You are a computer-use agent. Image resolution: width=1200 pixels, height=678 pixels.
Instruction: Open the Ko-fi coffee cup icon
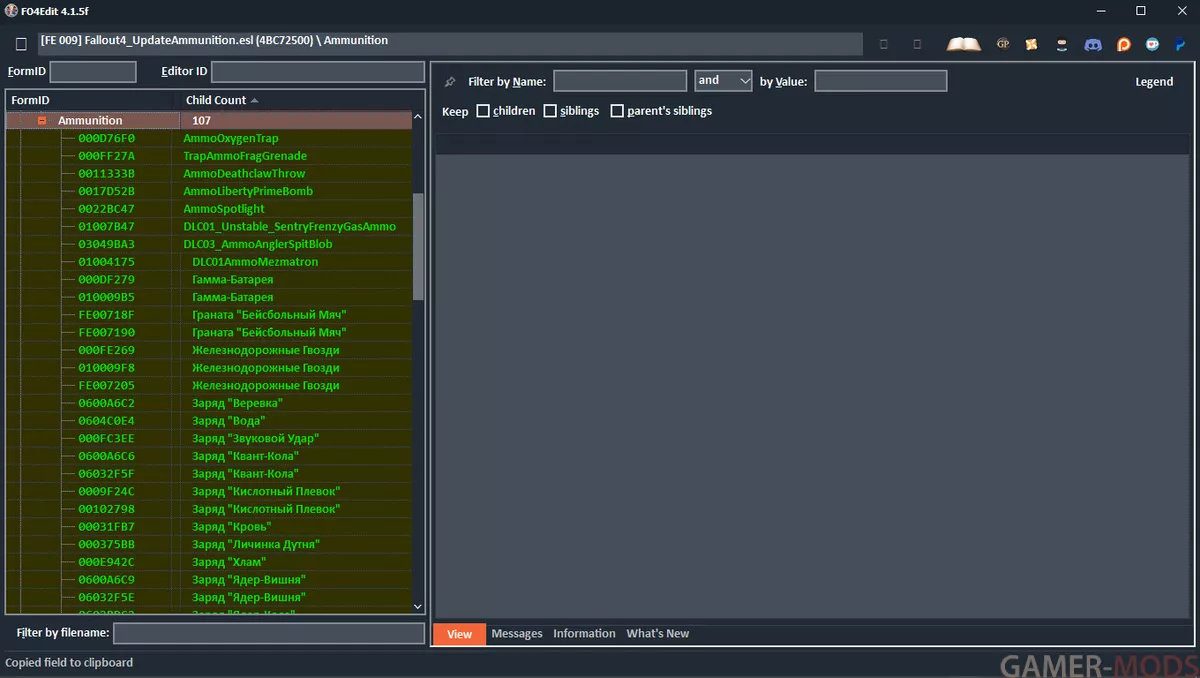(1153, 44)
